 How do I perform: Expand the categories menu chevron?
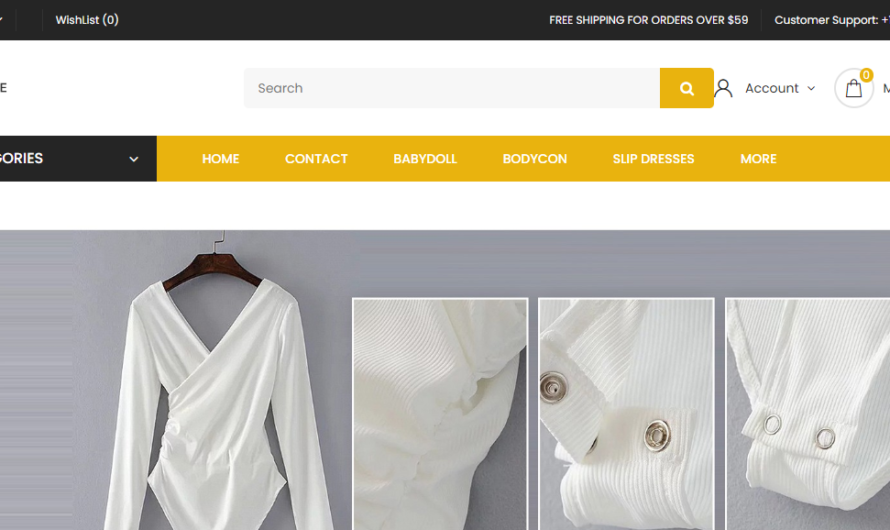click(133, 159)
